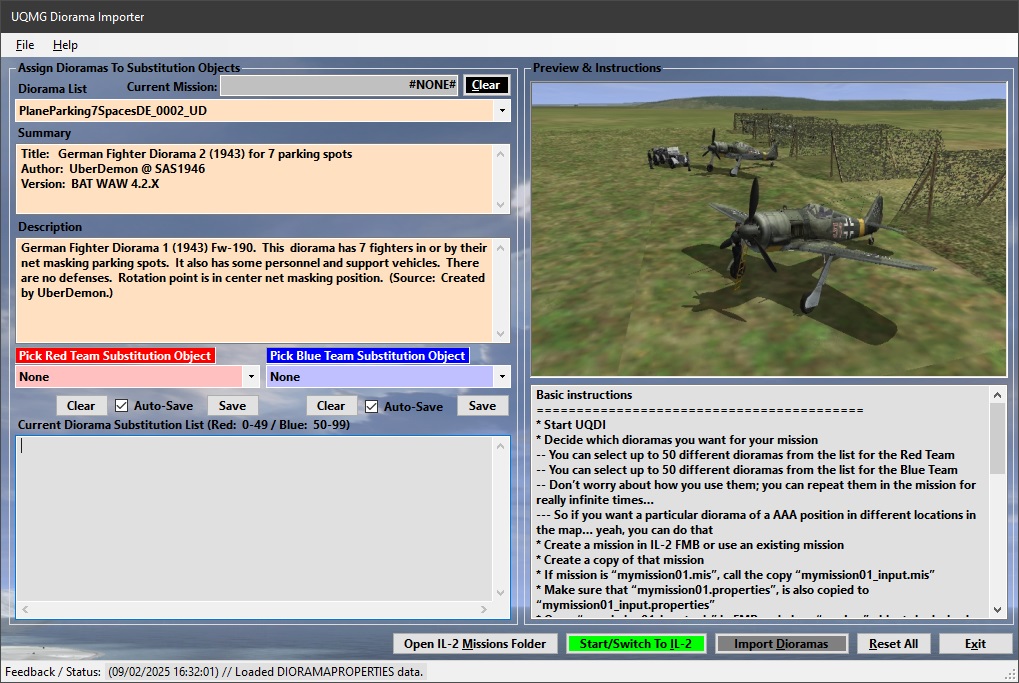Click the Current Mission #NONE# field
This screenshot has width=1019, height=683.
tap(339, 85)
